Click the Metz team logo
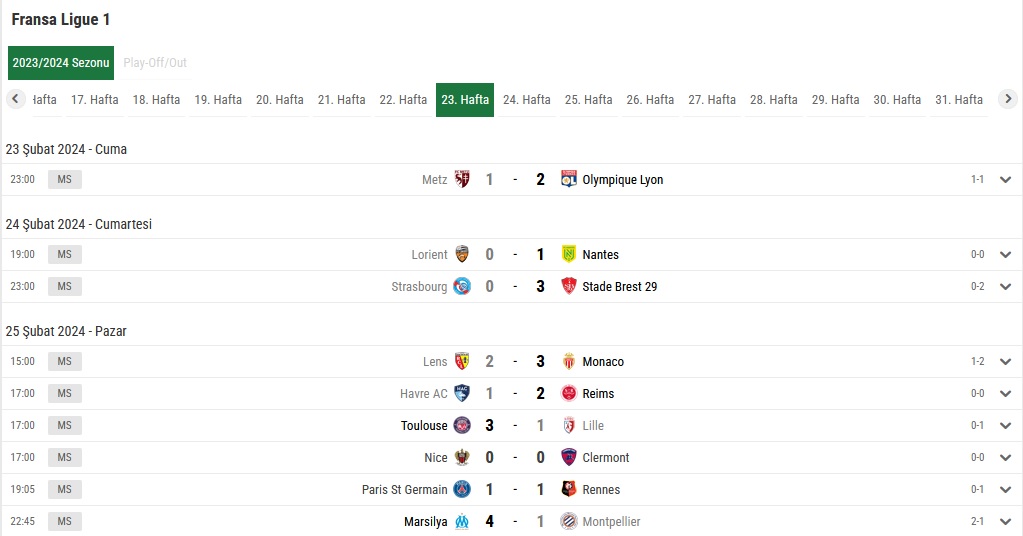The image size is (1023, 536). click(462, 179)
